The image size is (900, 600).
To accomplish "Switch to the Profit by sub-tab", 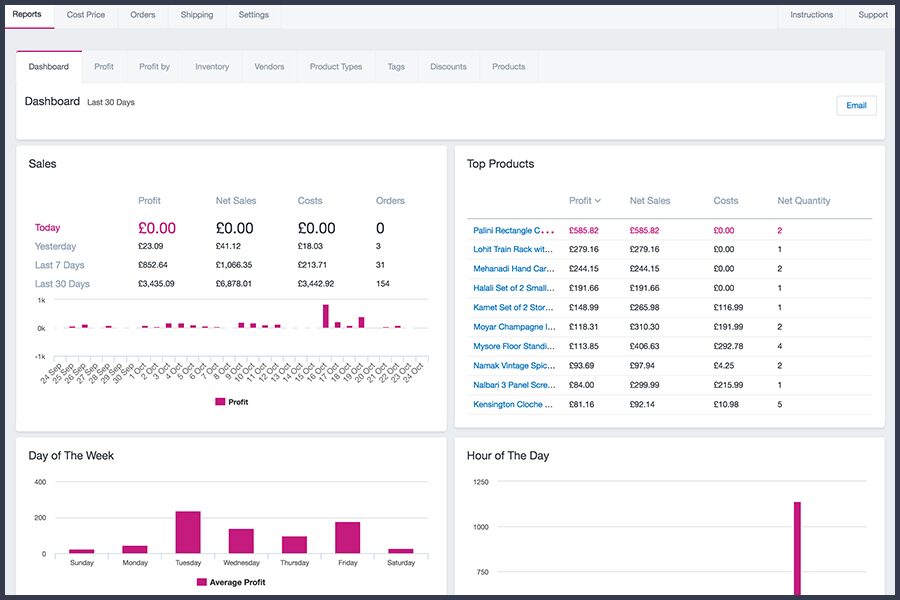I will point(154,67).
